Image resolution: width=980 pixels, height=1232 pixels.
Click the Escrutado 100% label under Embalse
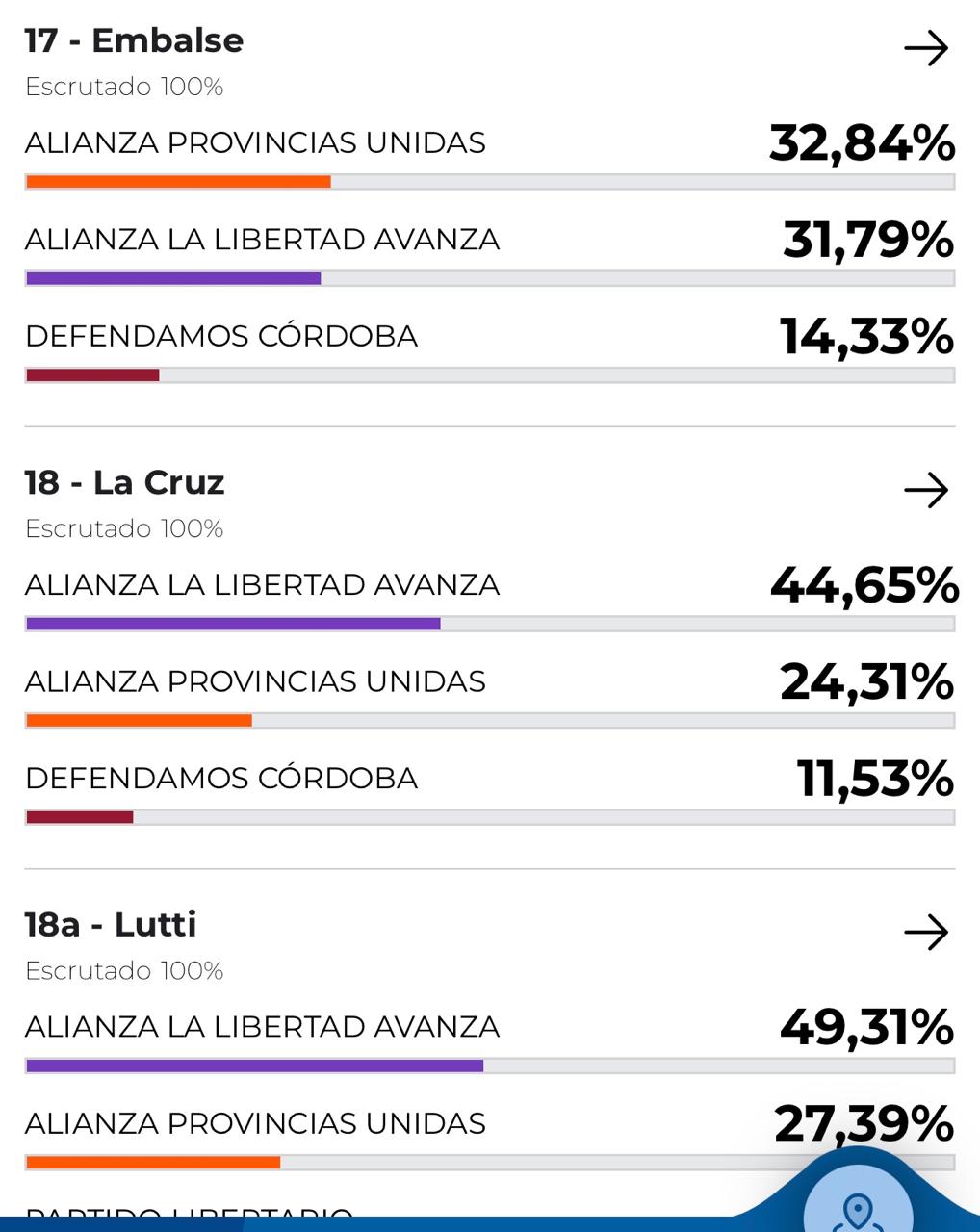(123, 86)
